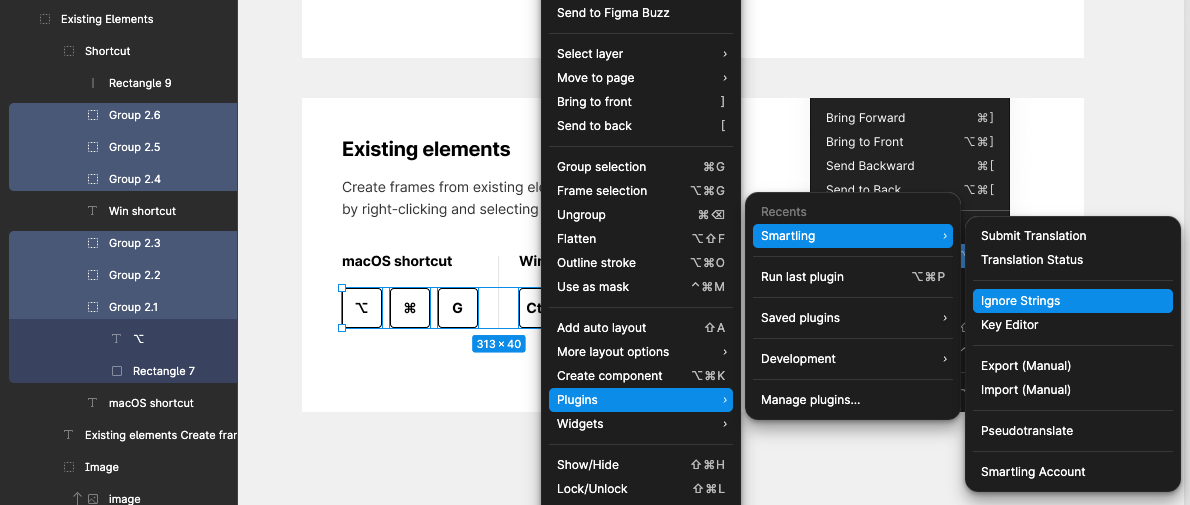Click Send Backward in canvas image
Viewport: 1190px width, 505px height.
870,166
